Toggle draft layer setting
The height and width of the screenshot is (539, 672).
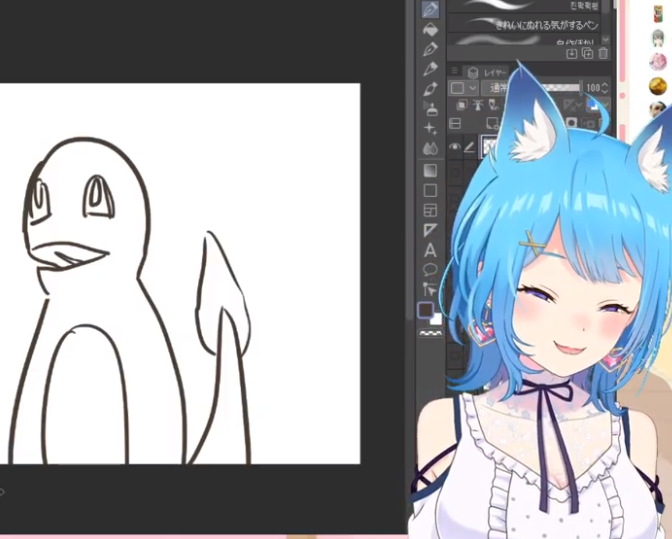tap(494, 105)
